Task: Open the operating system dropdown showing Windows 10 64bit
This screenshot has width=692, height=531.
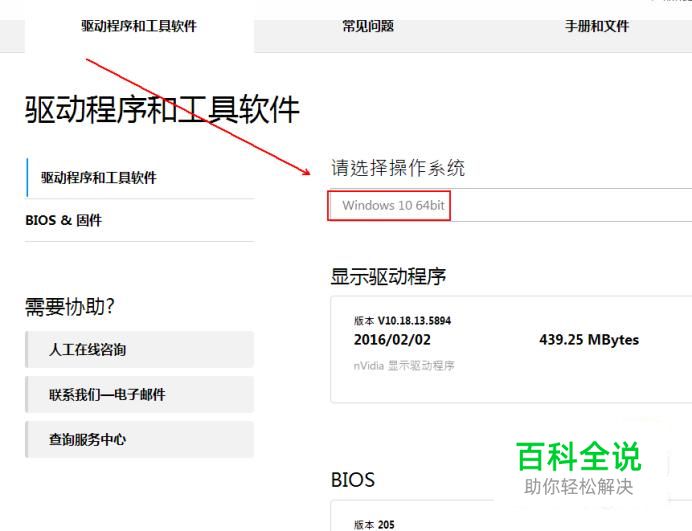Action: point(509,205)
